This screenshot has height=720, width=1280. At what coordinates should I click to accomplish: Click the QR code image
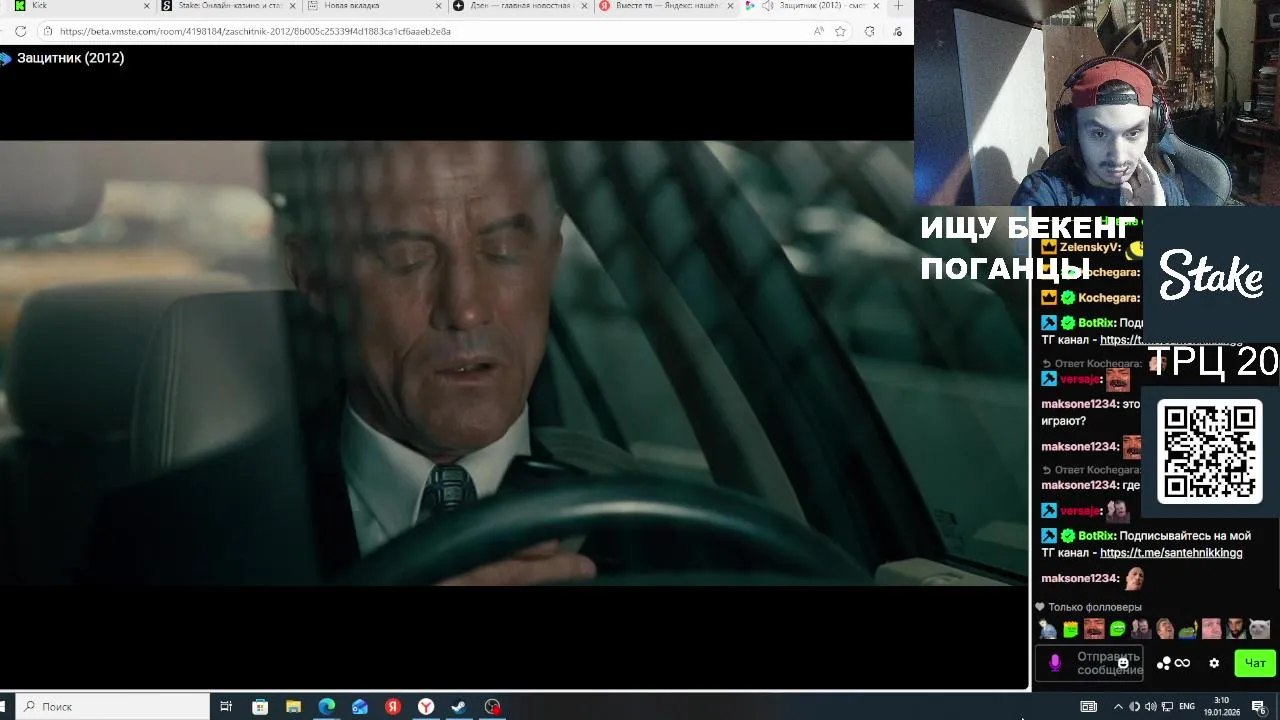[x=1210, y=451]
